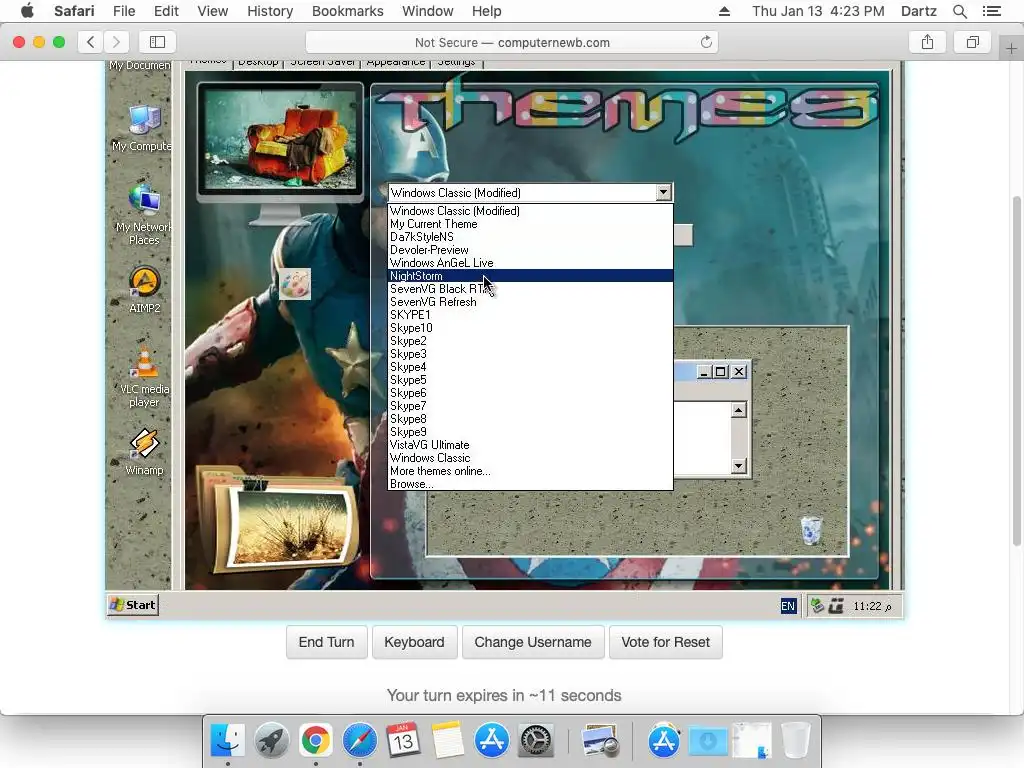Open the Apple menu

[27, 11]
